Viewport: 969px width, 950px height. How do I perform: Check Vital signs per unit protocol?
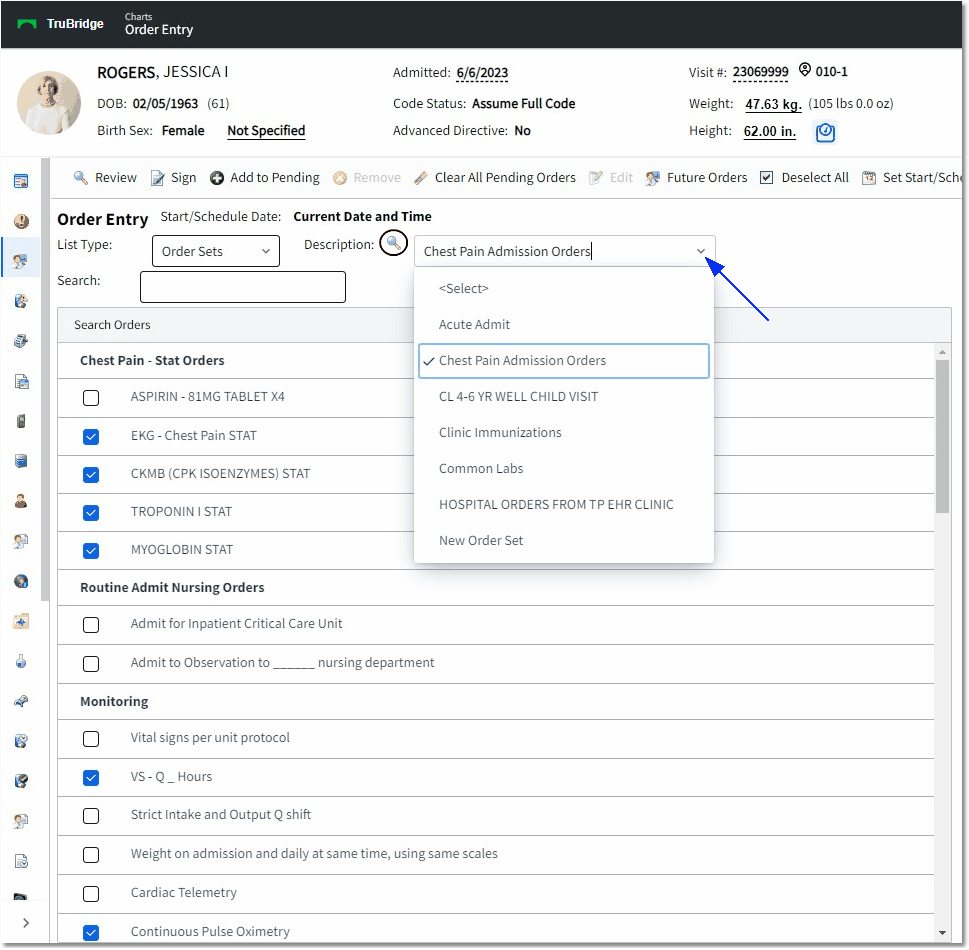coord(91,739)
